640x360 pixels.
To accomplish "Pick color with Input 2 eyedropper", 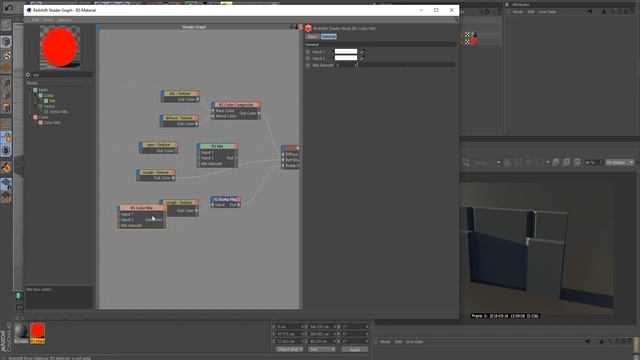I will click(362, 58).
